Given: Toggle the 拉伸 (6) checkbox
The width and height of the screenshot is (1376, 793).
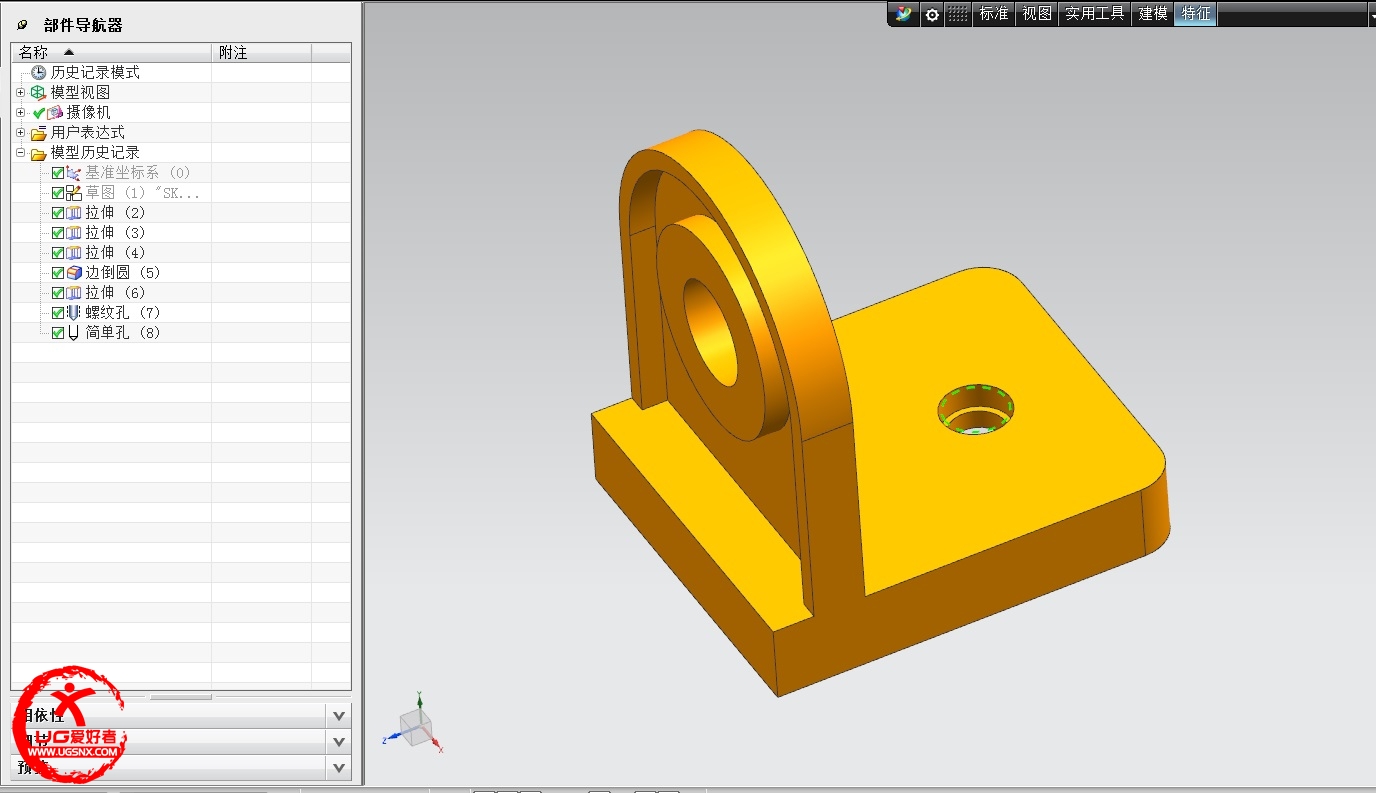Looking at the screenshot, I should [x=58, y=293].
